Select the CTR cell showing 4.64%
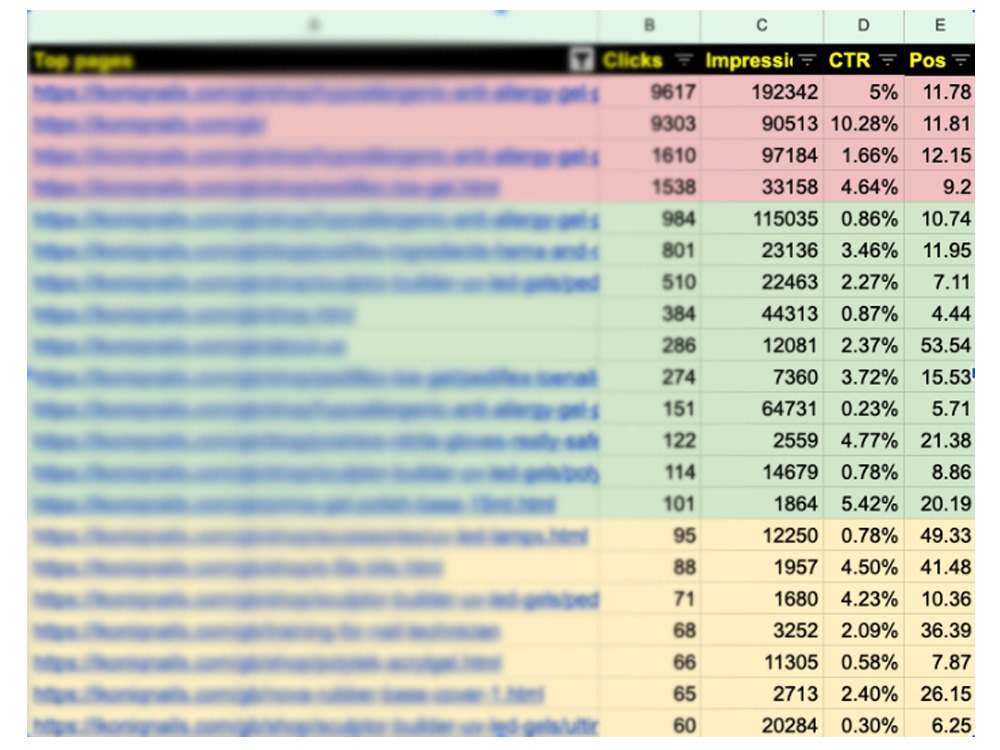The height and width of the screenshot is (750, 1000). pos(864,188)
